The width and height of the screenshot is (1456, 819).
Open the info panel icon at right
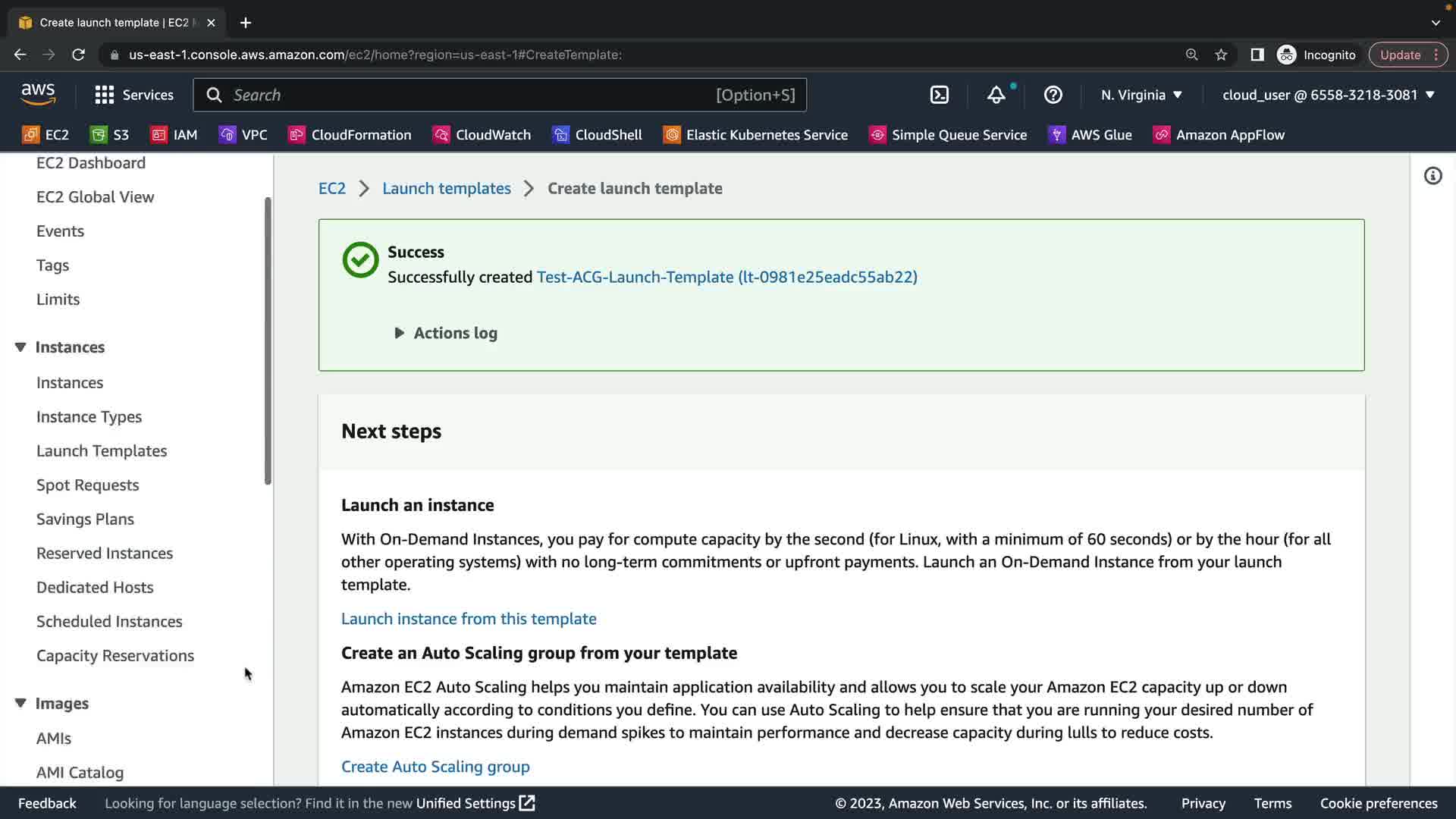click(1432, 176)
